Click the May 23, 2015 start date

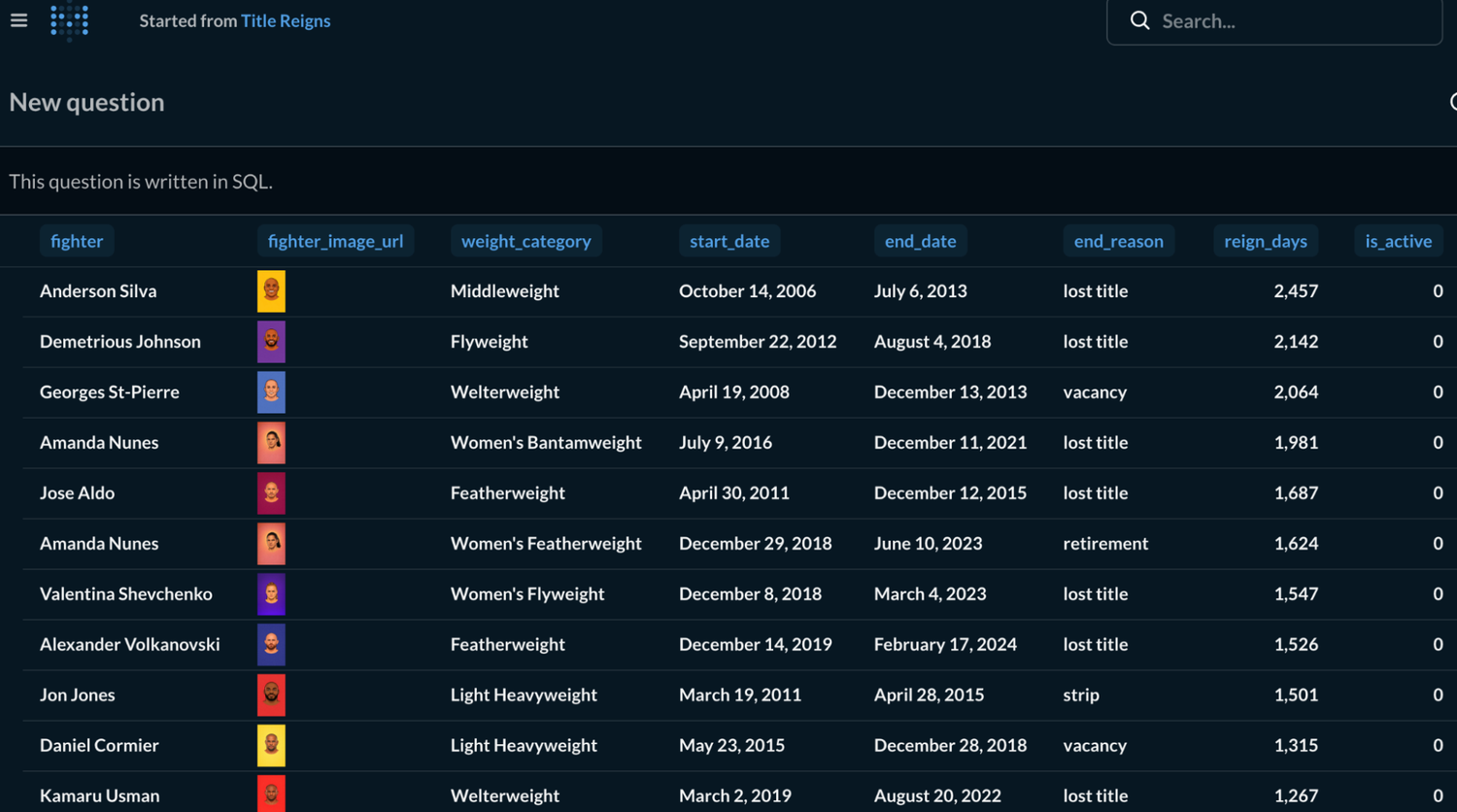point(732,746)
